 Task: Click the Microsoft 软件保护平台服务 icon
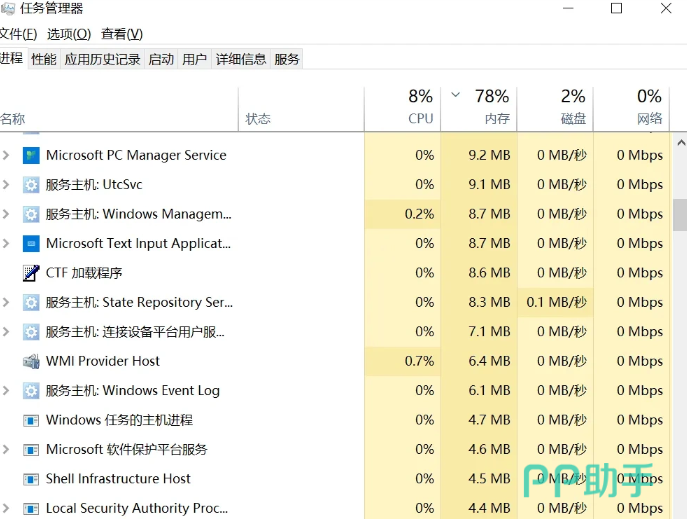tap(31, 450)
